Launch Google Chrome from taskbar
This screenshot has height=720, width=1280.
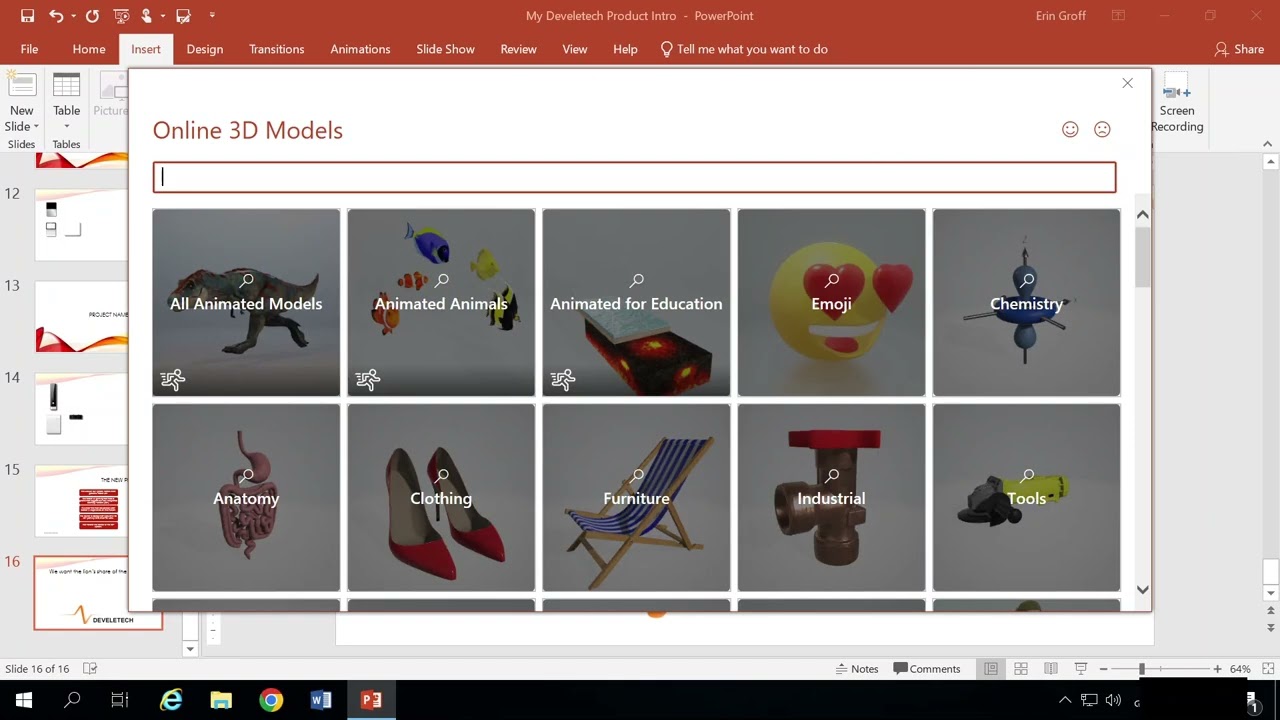coord(271,700)
